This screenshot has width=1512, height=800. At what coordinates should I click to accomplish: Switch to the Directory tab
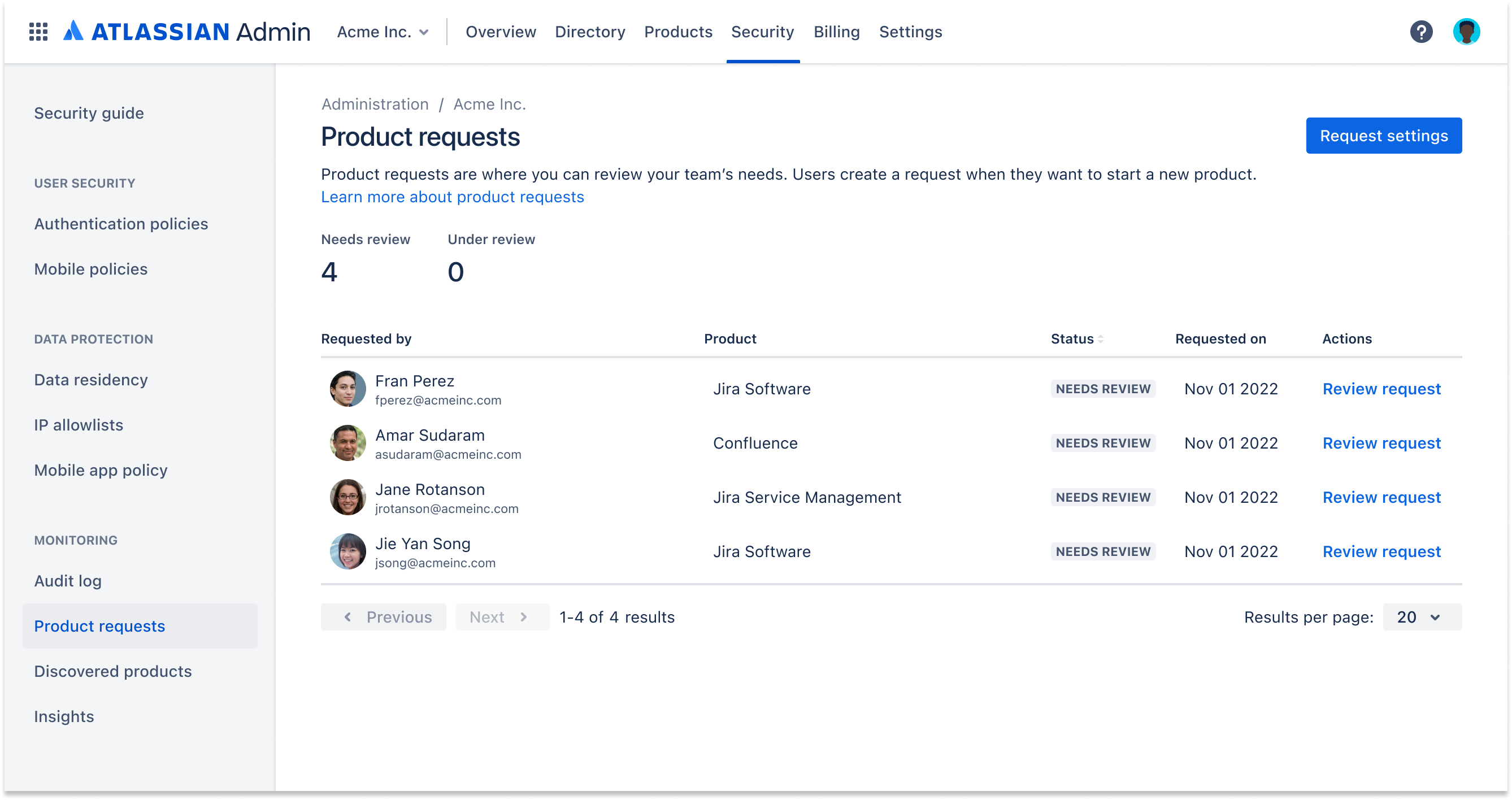[x=590, y=32]
